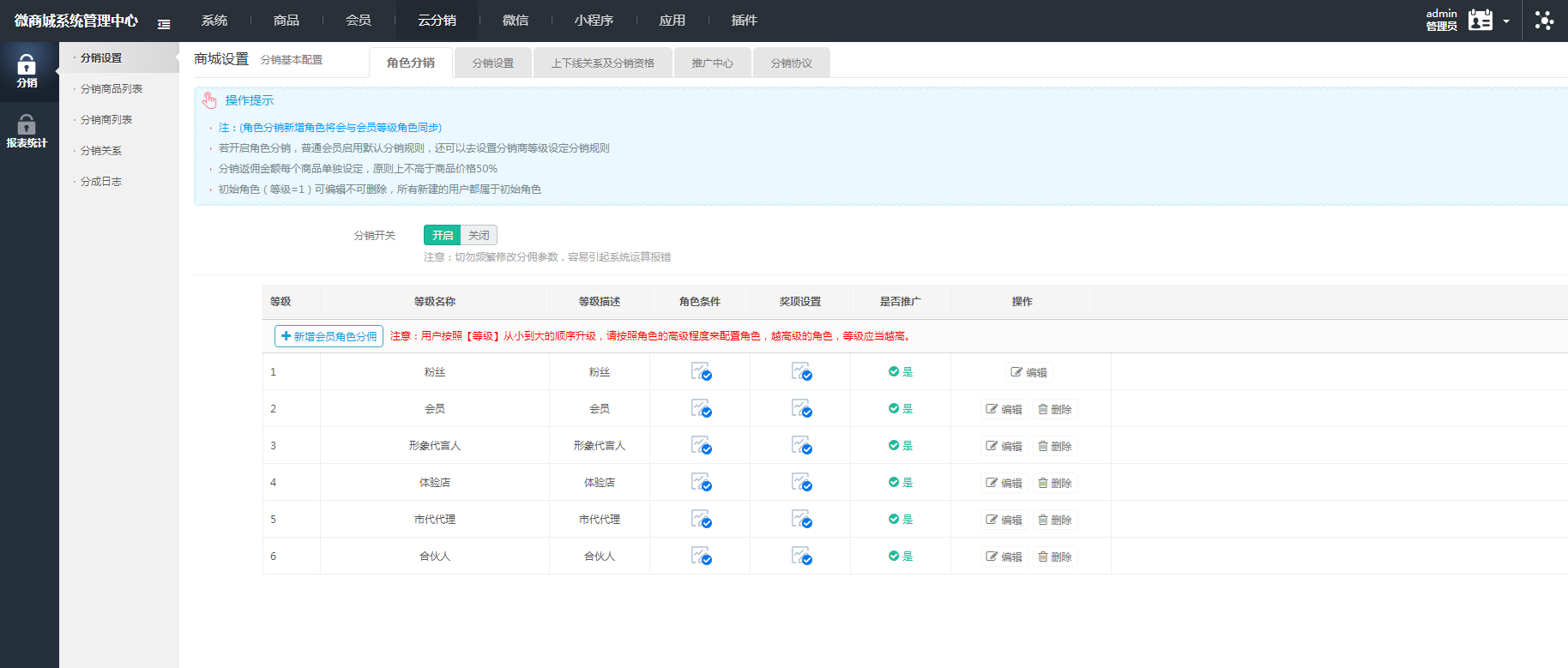Click 删除 for the 会员 row
Image resolution: width=1568 pixels, height=668 pixels.
(1054, 409)
